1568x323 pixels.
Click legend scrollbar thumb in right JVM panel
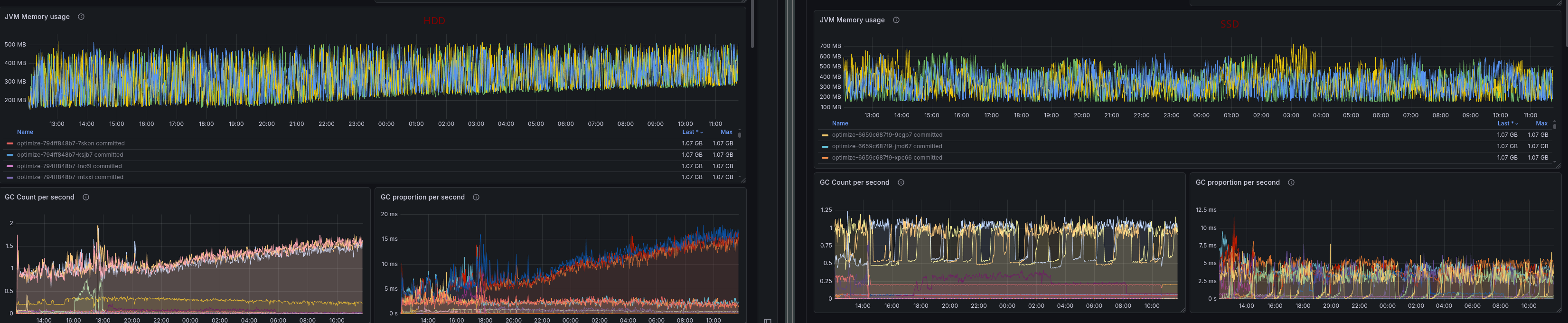[x=1555, y=127]
